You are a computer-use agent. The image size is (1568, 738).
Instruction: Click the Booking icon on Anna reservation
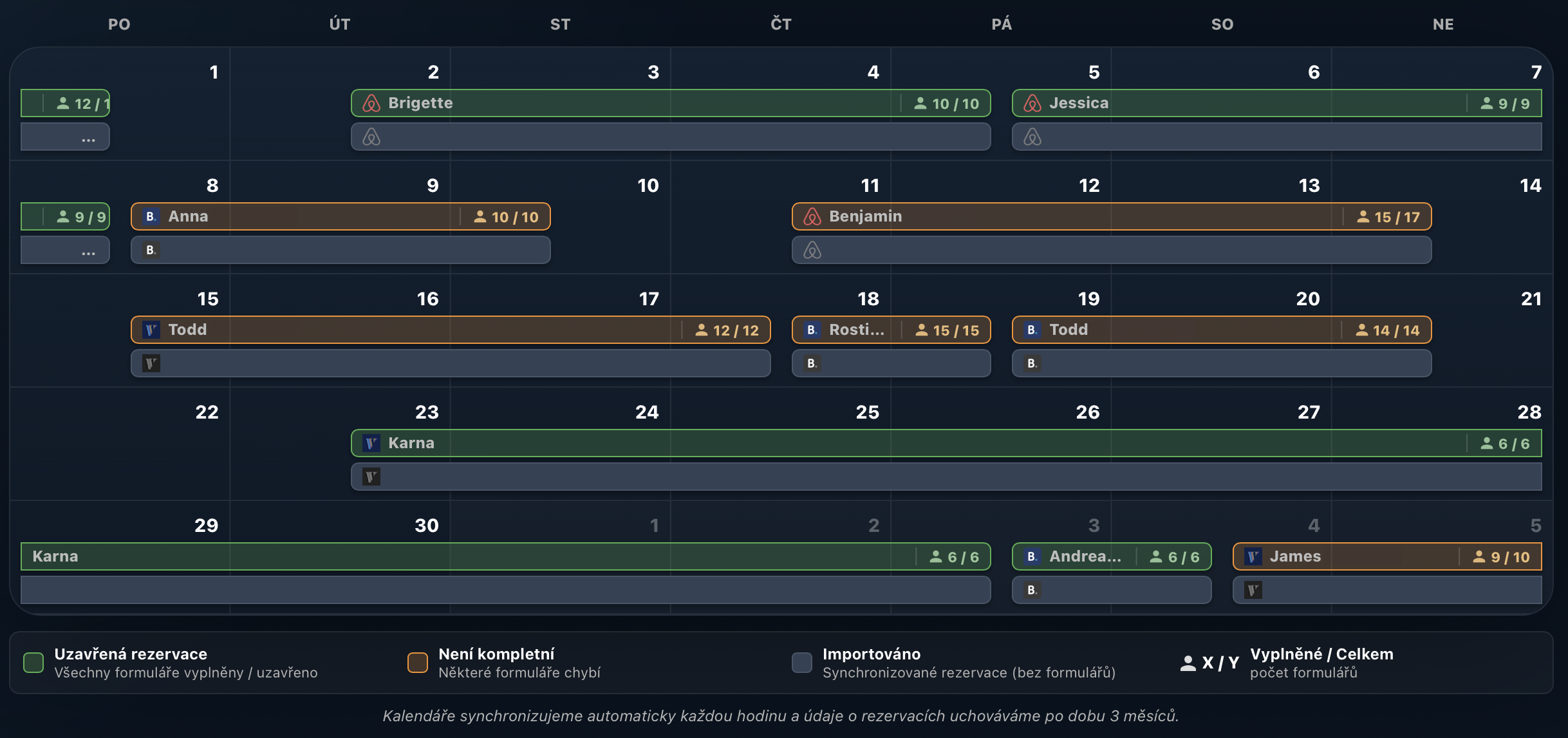coord(151,216)
